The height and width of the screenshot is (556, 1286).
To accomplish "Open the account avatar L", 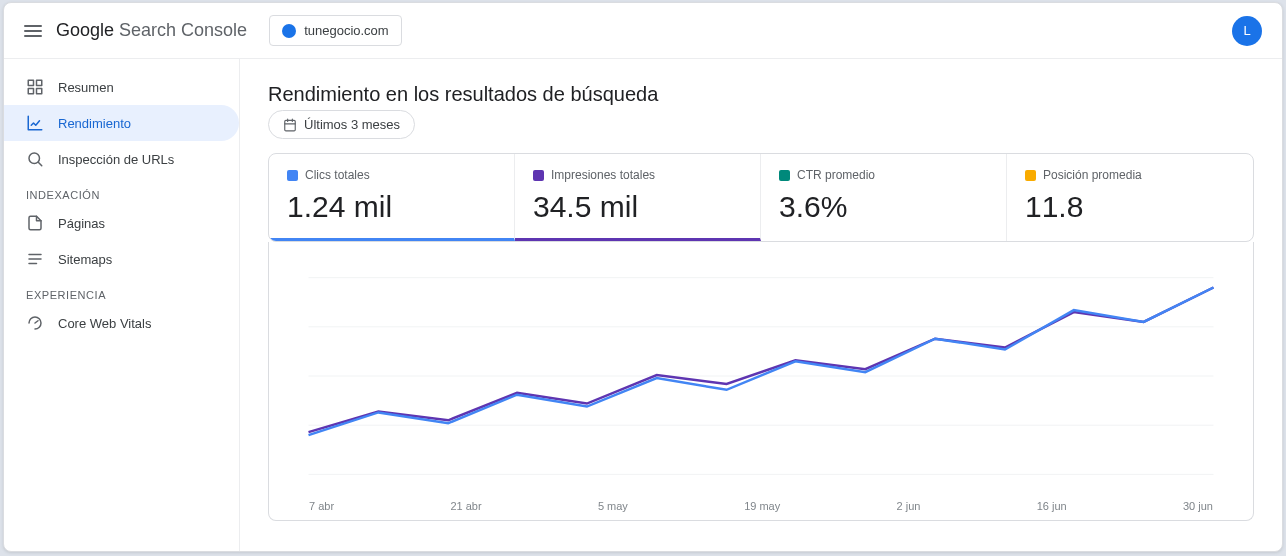I will pyautogui.click(x=1247, y=31).
